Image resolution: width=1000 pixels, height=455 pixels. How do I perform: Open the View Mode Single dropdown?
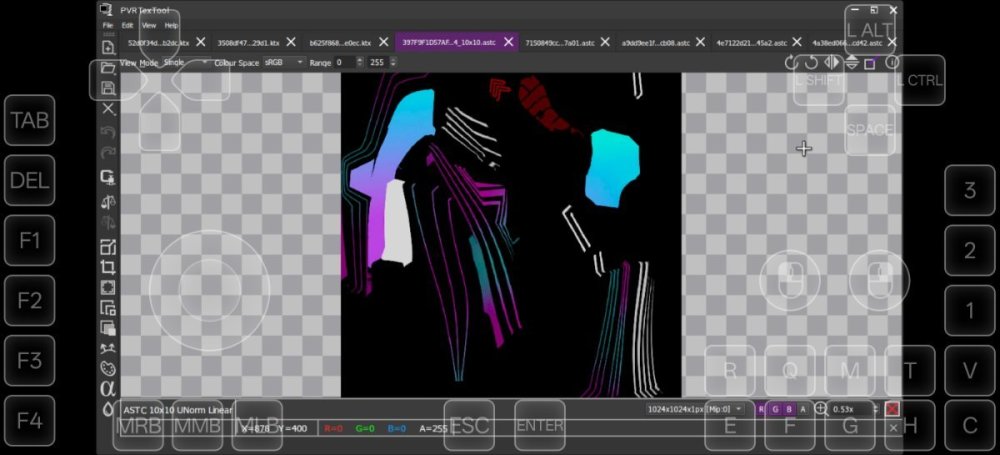pos(187,63)
